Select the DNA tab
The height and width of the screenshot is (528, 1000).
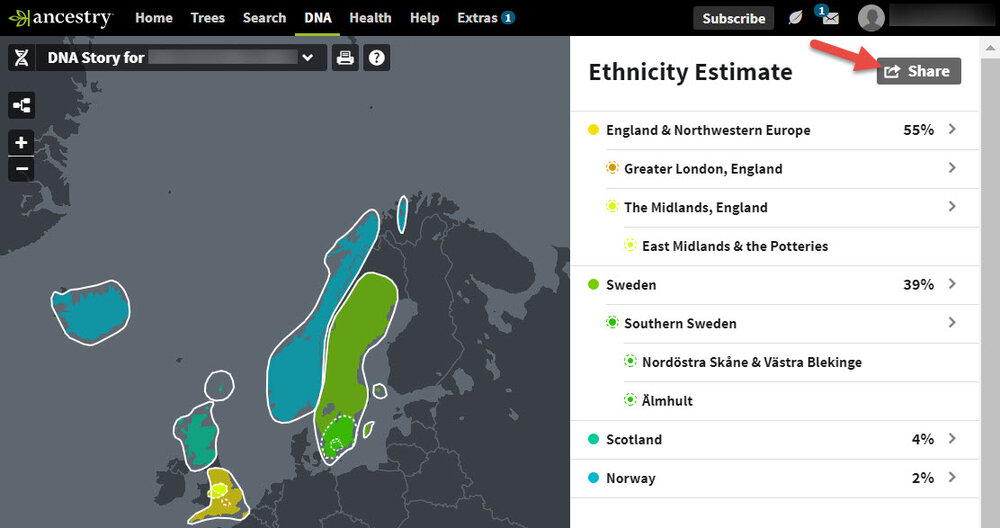tap(318, 18)
